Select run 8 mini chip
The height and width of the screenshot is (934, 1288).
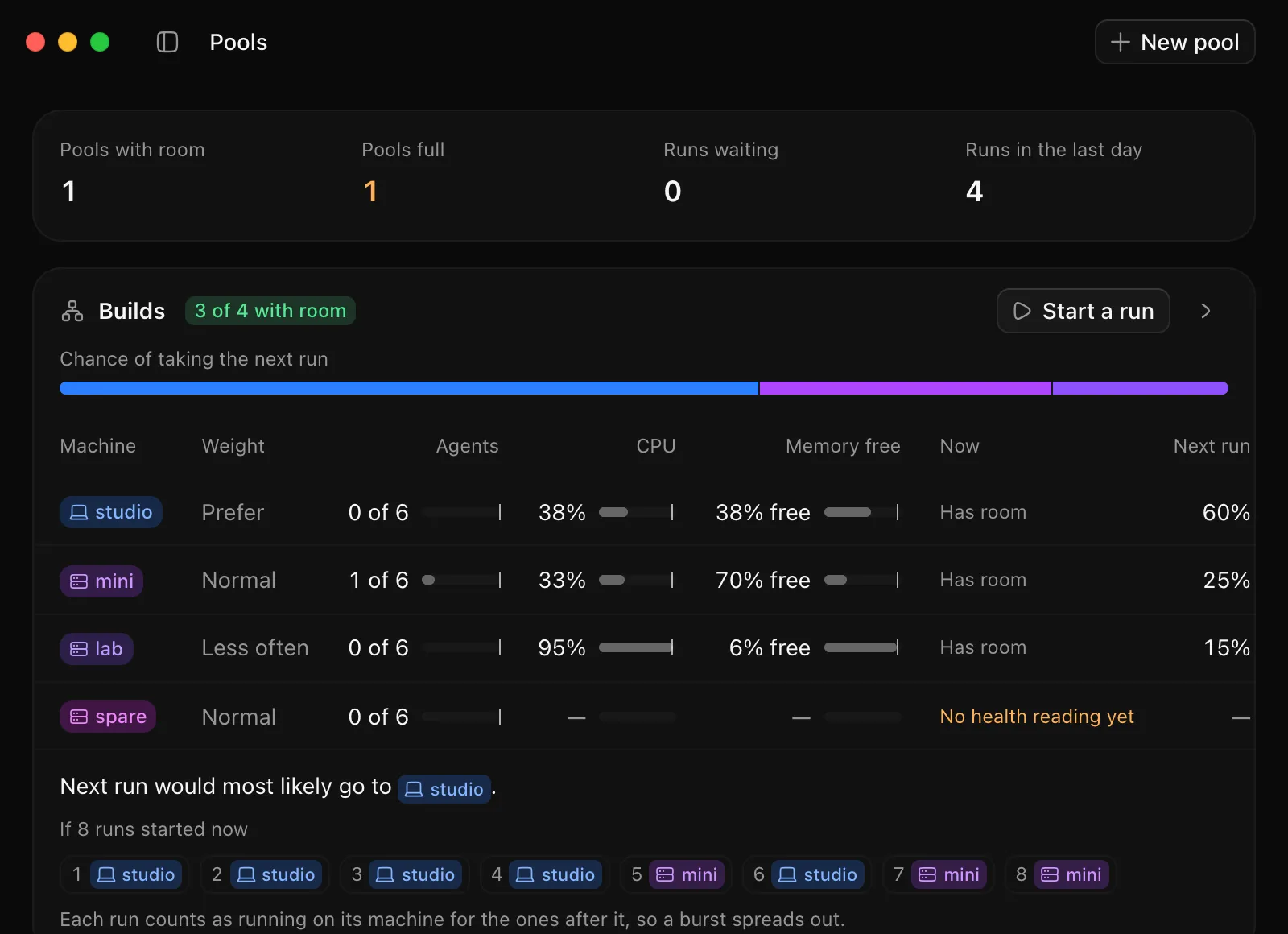pyautogui.click(x=1060, y=874)
